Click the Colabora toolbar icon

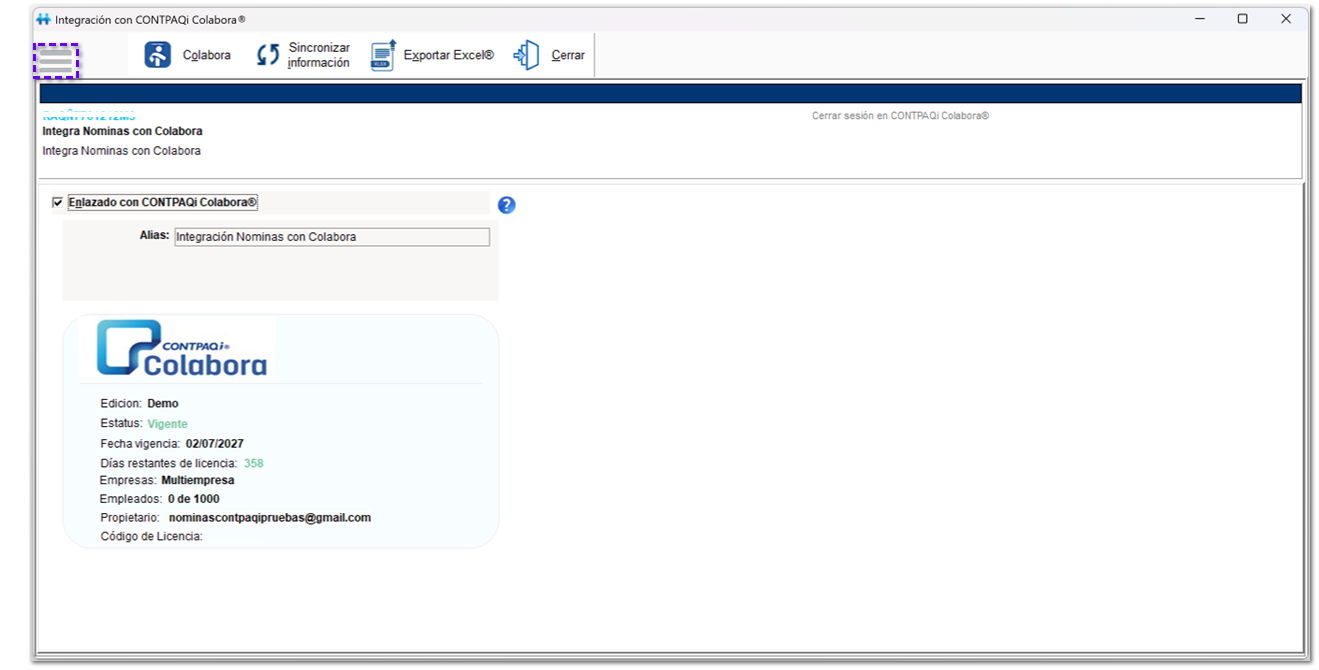point(158,55)
